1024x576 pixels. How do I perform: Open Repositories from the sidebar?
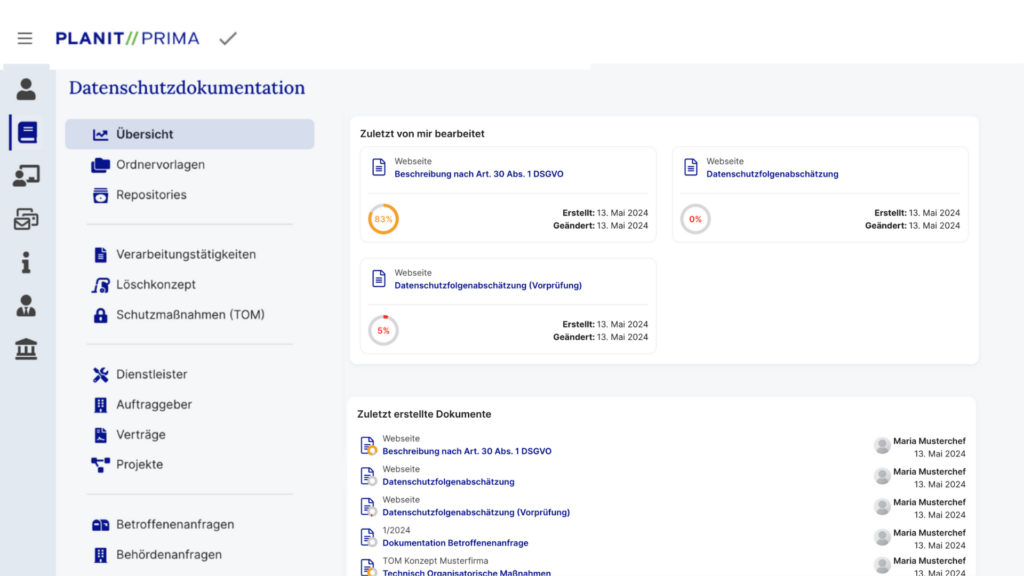tap(151, 194)
